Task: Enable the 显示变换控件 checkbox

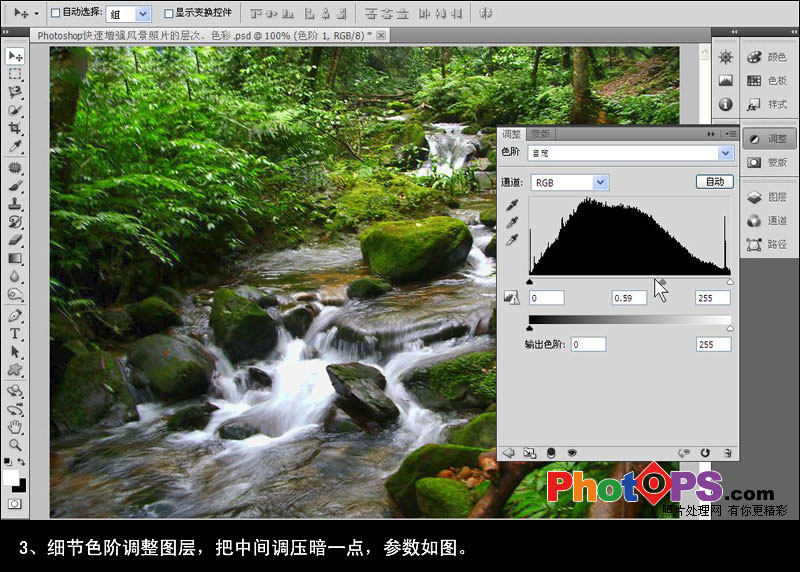Action: 168,13
